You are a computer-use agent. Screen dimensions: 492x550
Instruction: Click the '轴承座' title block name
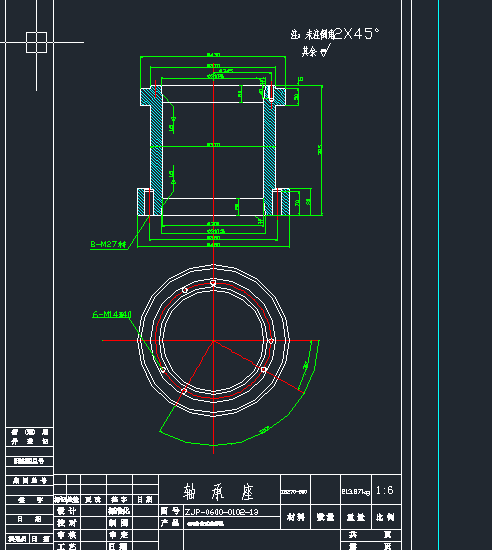[218, 492]
